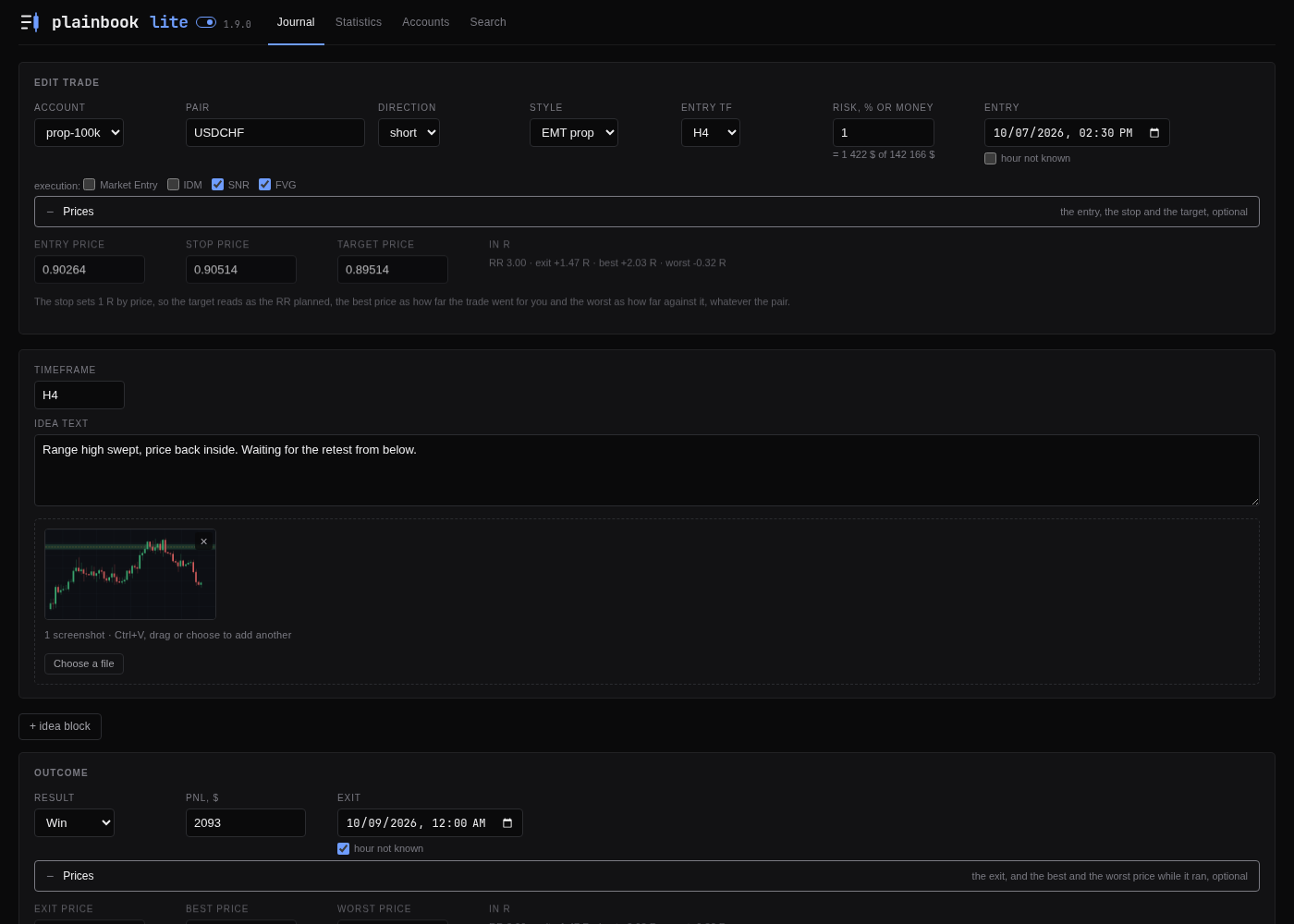Open the Result dropdown showing Win
This screenshot has width=1294, height=924.
click(74, 823)
